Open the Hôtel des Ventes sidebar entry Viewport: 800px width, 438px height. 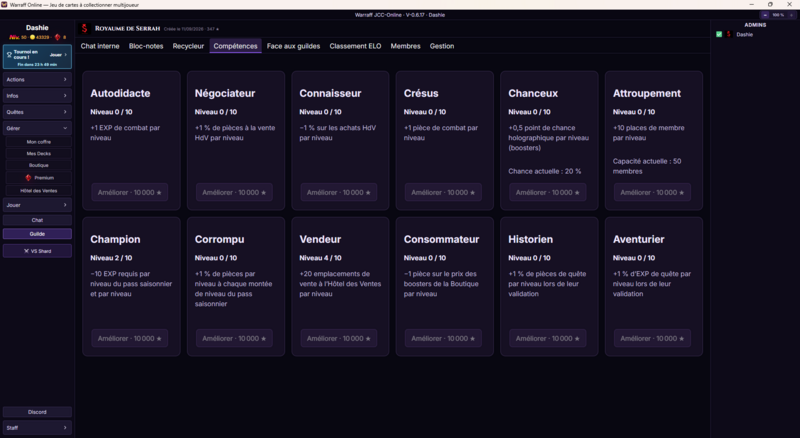coord(39,191)
